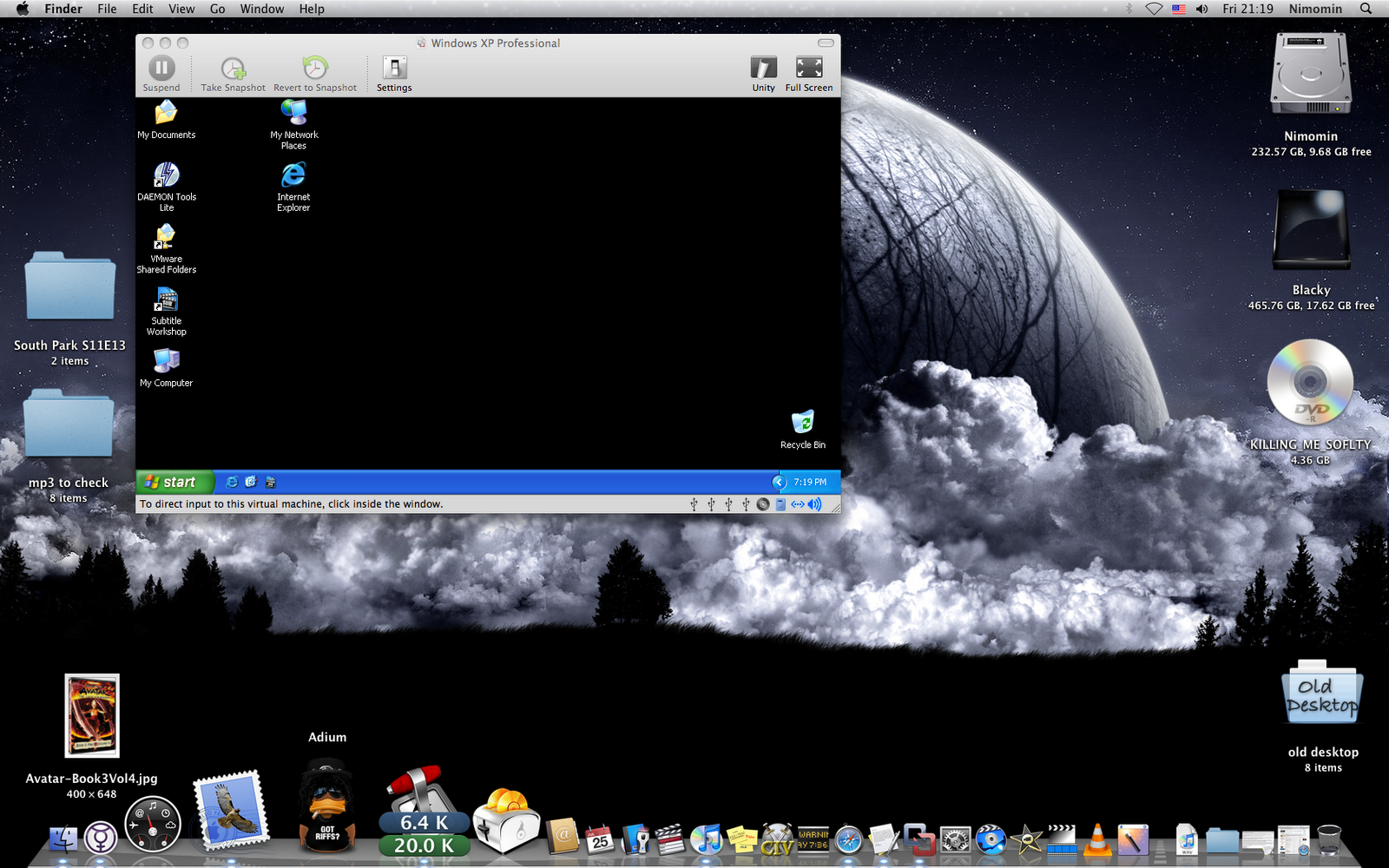
Task: Click the VM CD/DVD drive status icon
Action: point(763,504)
